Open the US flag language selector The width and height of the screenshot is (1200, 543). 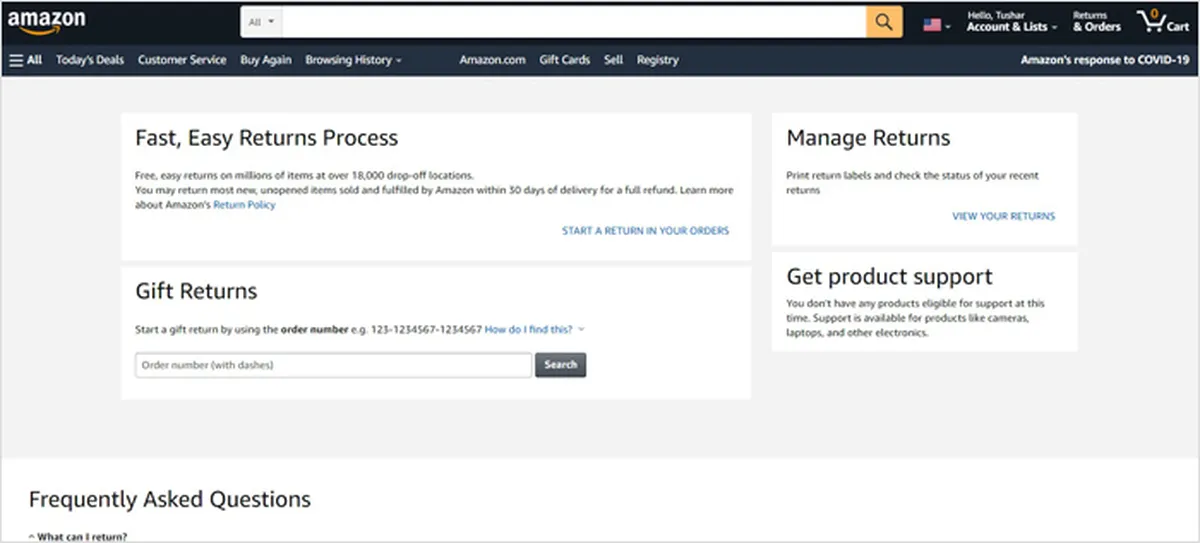tap(937, 26)
